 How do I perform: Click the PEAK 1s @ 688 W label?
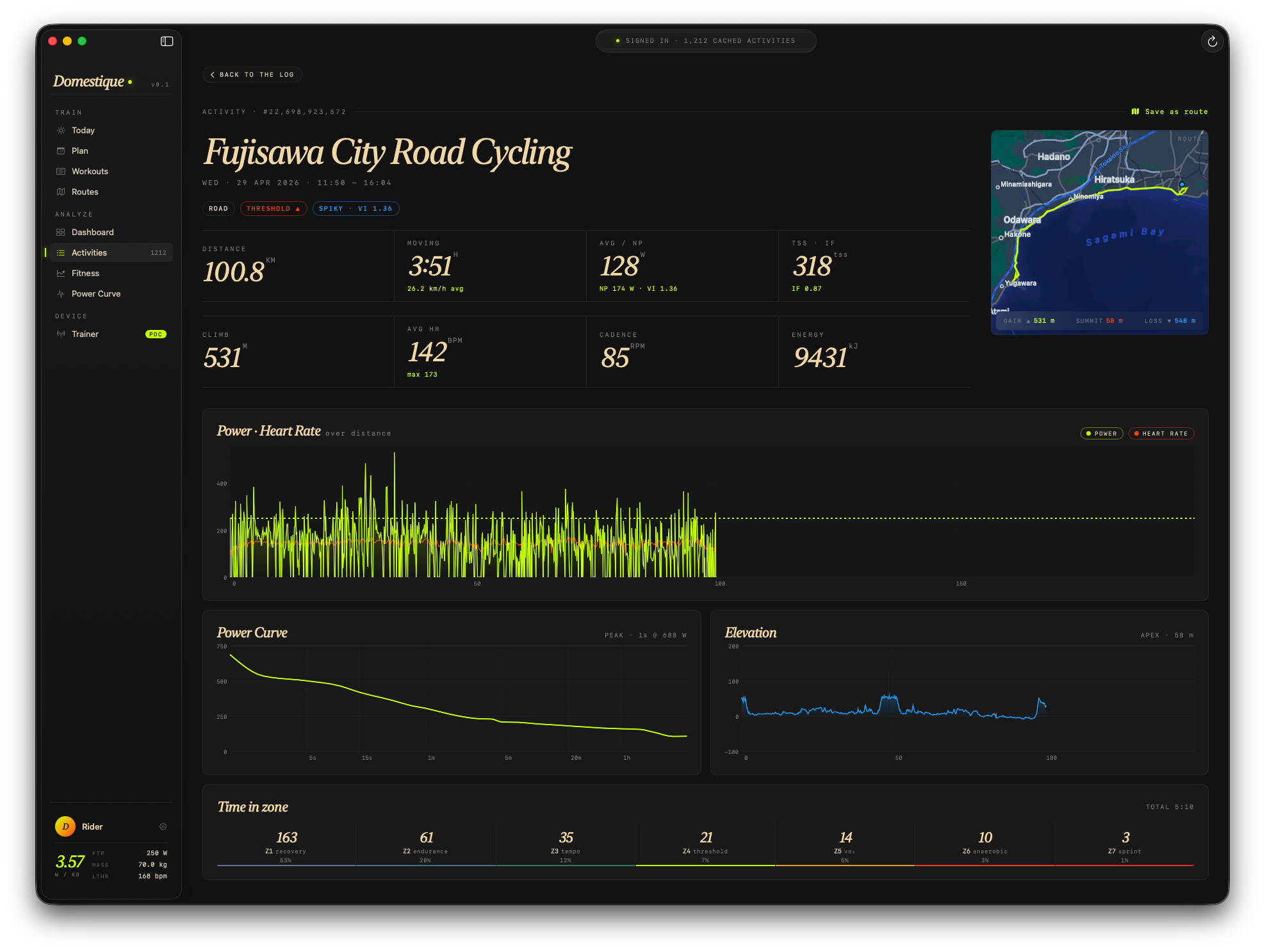[x=646, y=636]
